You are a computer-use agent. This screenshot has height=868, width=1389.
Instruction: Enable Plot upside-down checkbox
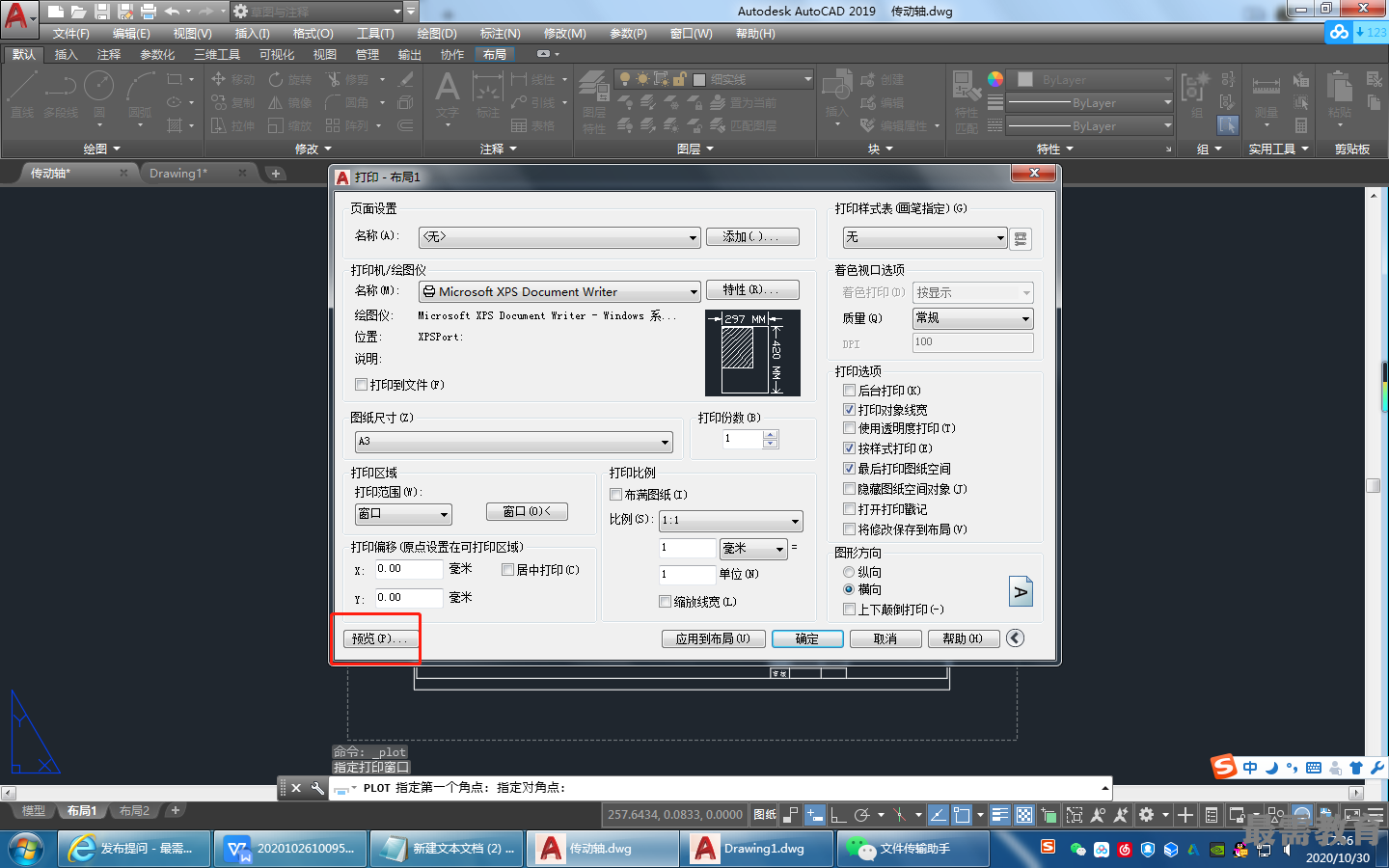pos(849,610)
